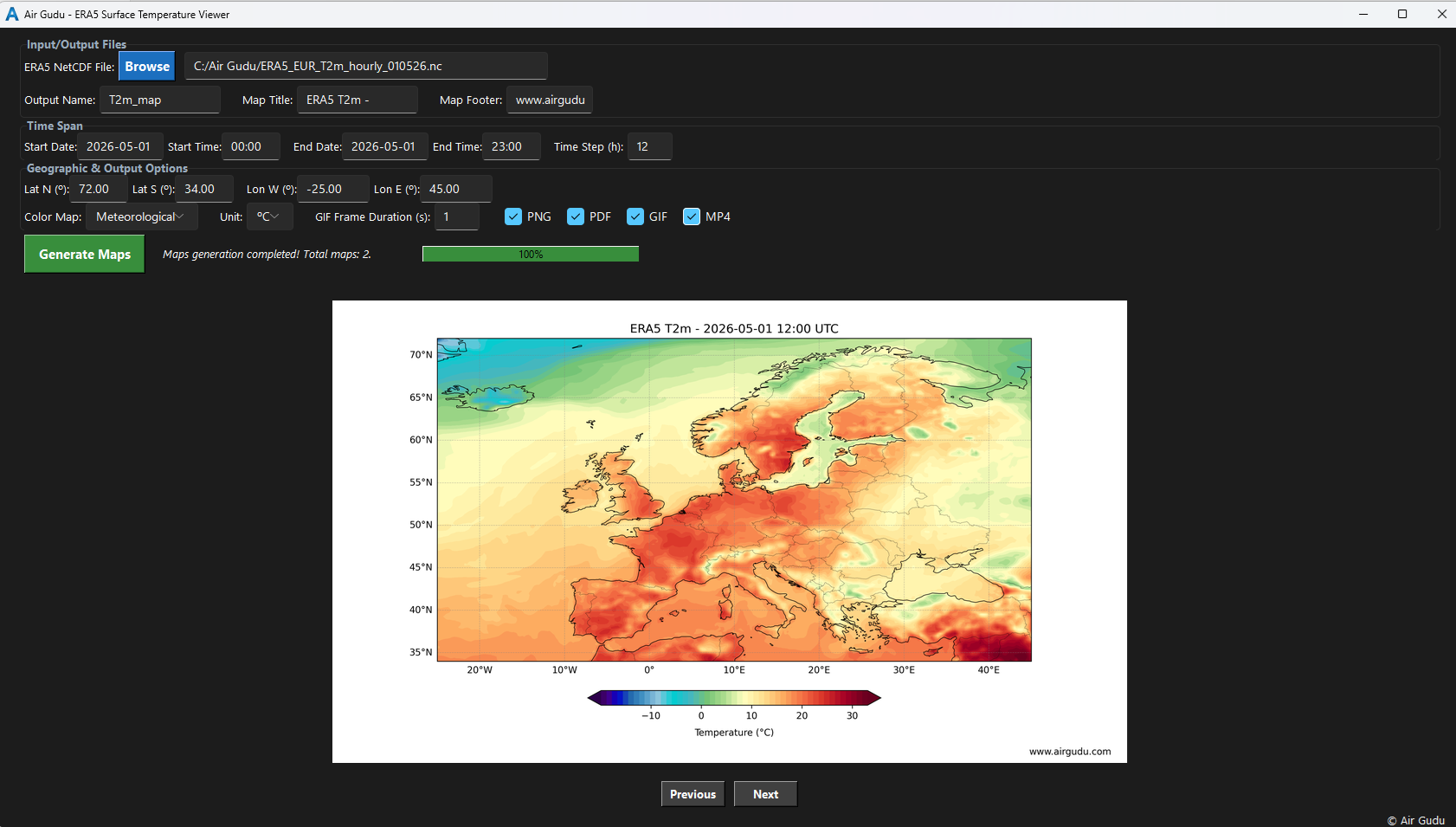Click the 'Temperature (°C)' colorbar label
This screenshot has height=827, width=1456.
pyautogui.click(x=734, y=733)
